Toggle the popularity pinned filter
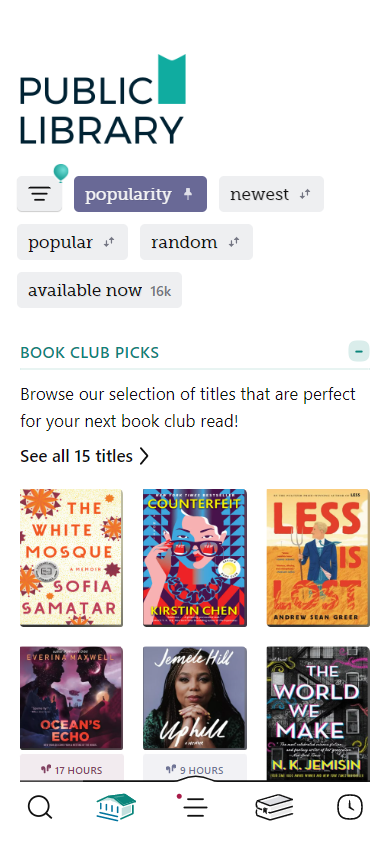Screen dimensions: 390x842 pos(140,194)
